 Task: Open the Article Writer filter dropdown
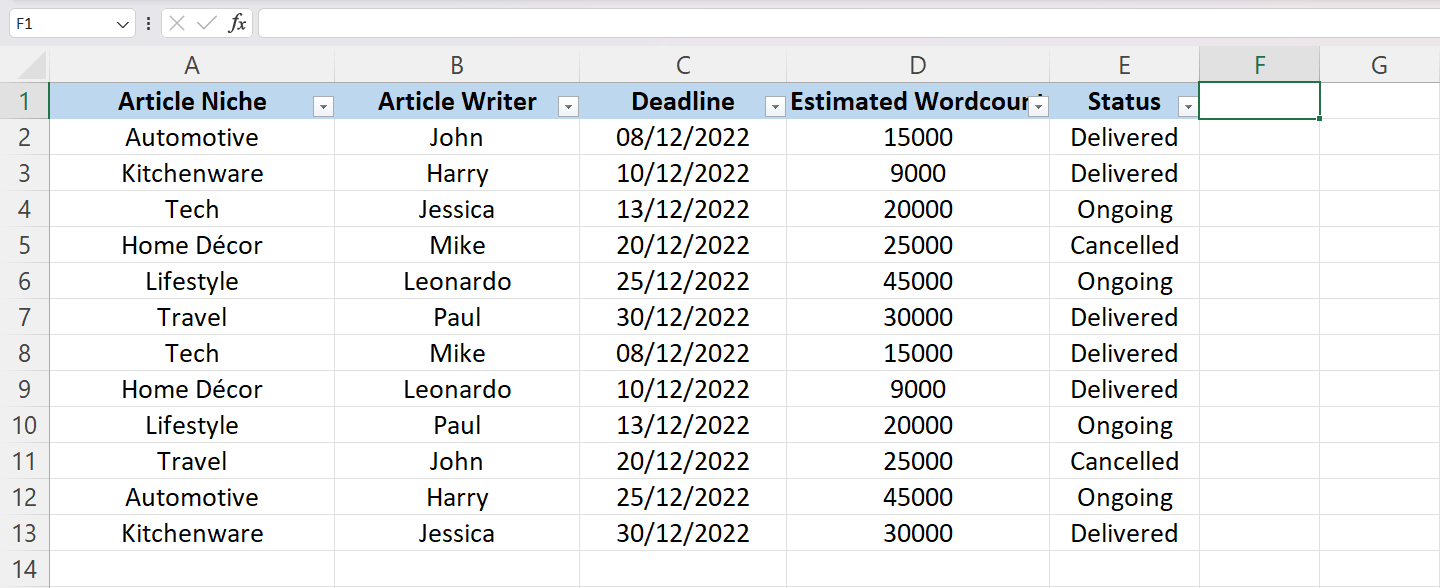pos(568,104)
